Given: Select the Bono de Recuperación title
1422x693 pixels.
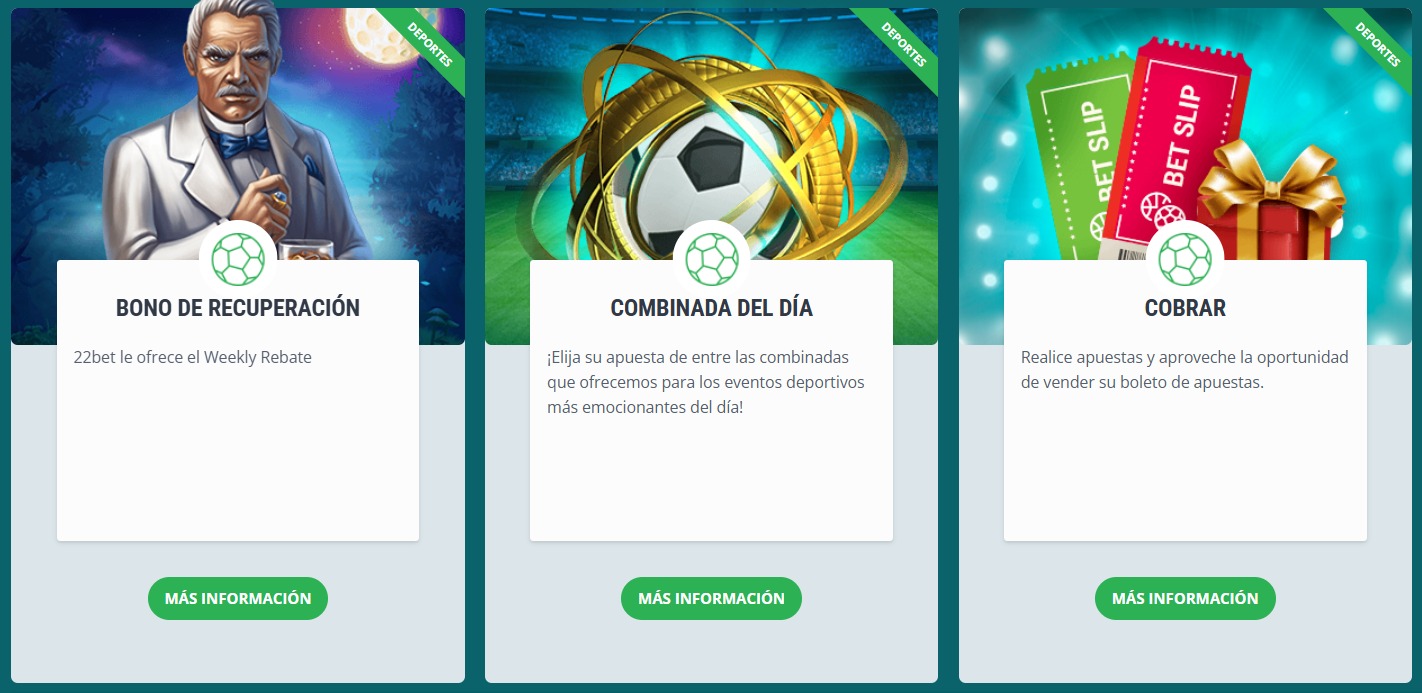Looking at the screenshot, I should click(x=238, y=308).
